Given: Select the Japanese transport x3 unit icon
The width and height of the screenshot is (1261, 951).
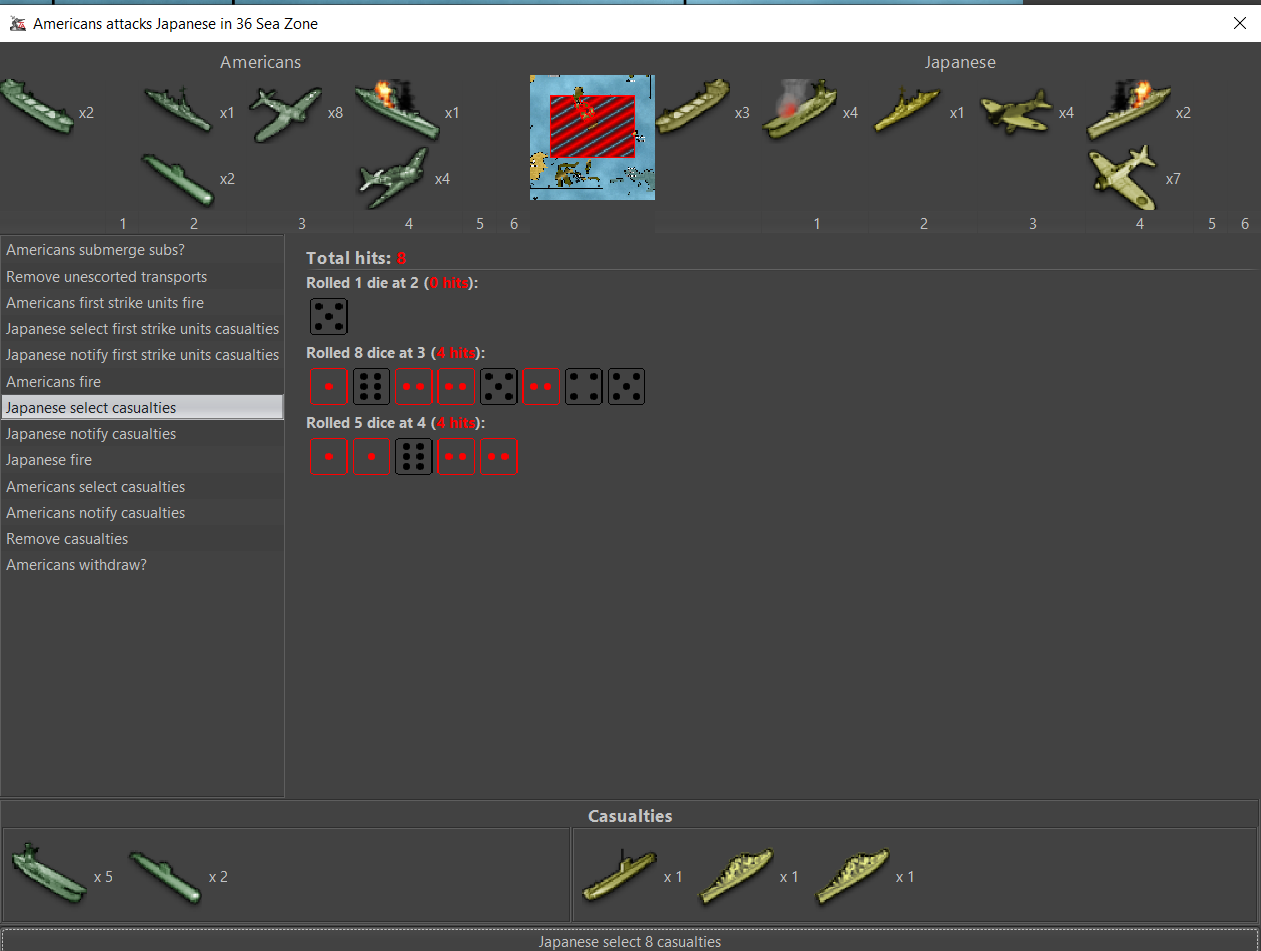Looking at the screenshot, I should [692, 108].
